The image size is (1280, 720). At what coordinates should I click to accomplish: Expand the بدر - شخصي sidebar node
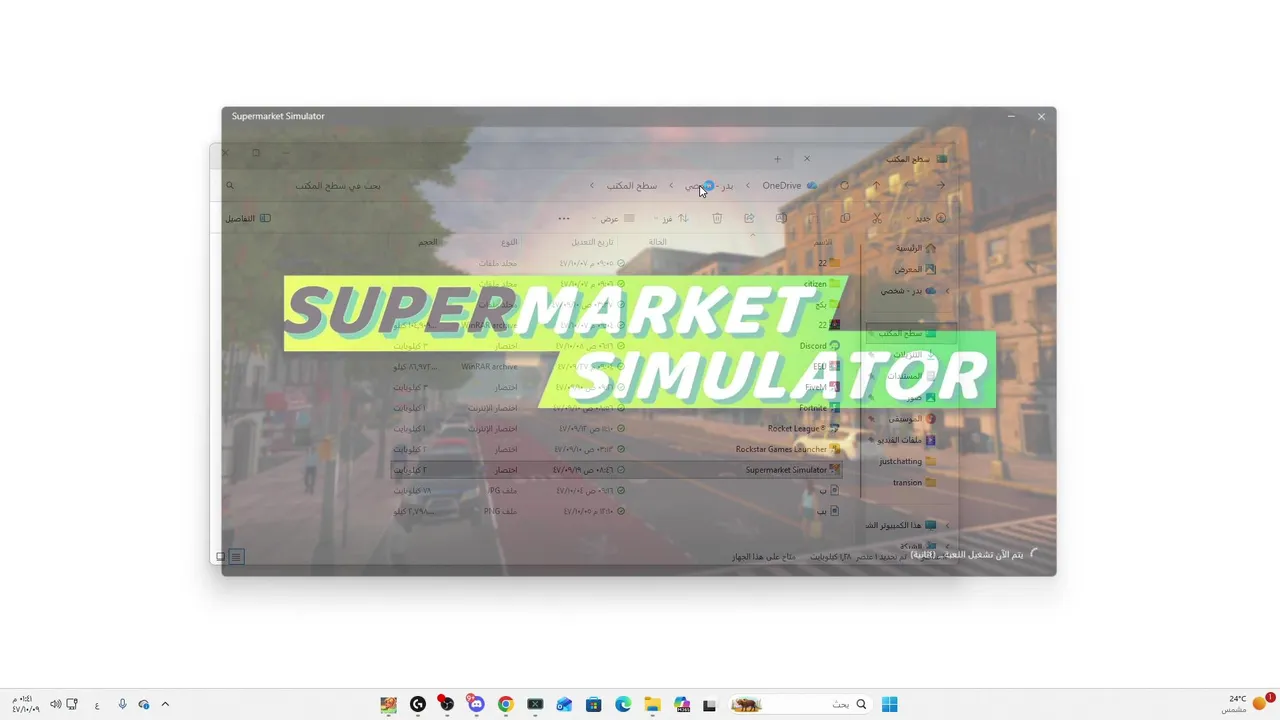(x=947, y=291)
